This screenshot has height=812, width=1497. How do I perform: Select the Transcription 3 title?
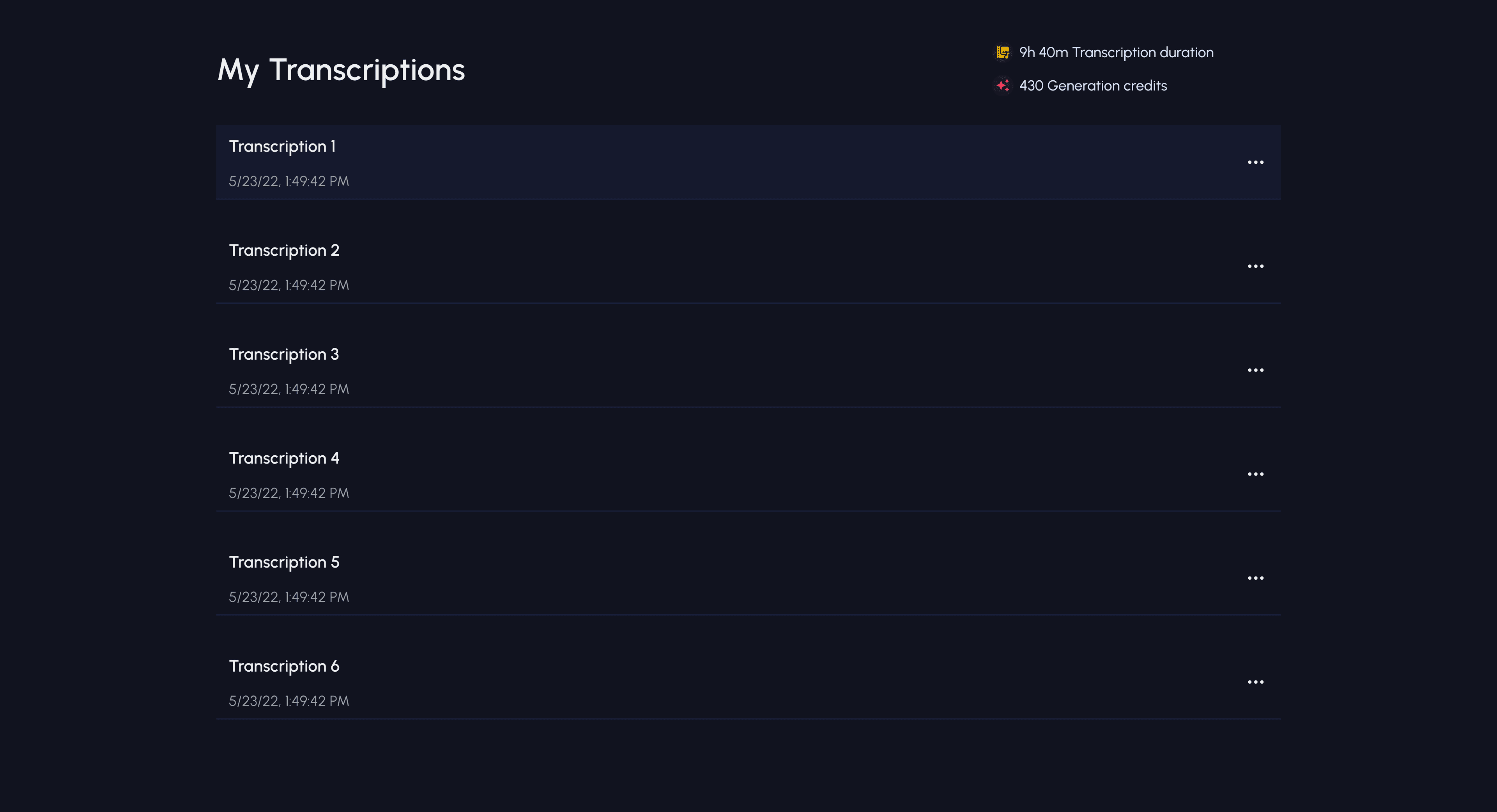tap(283, 355)
